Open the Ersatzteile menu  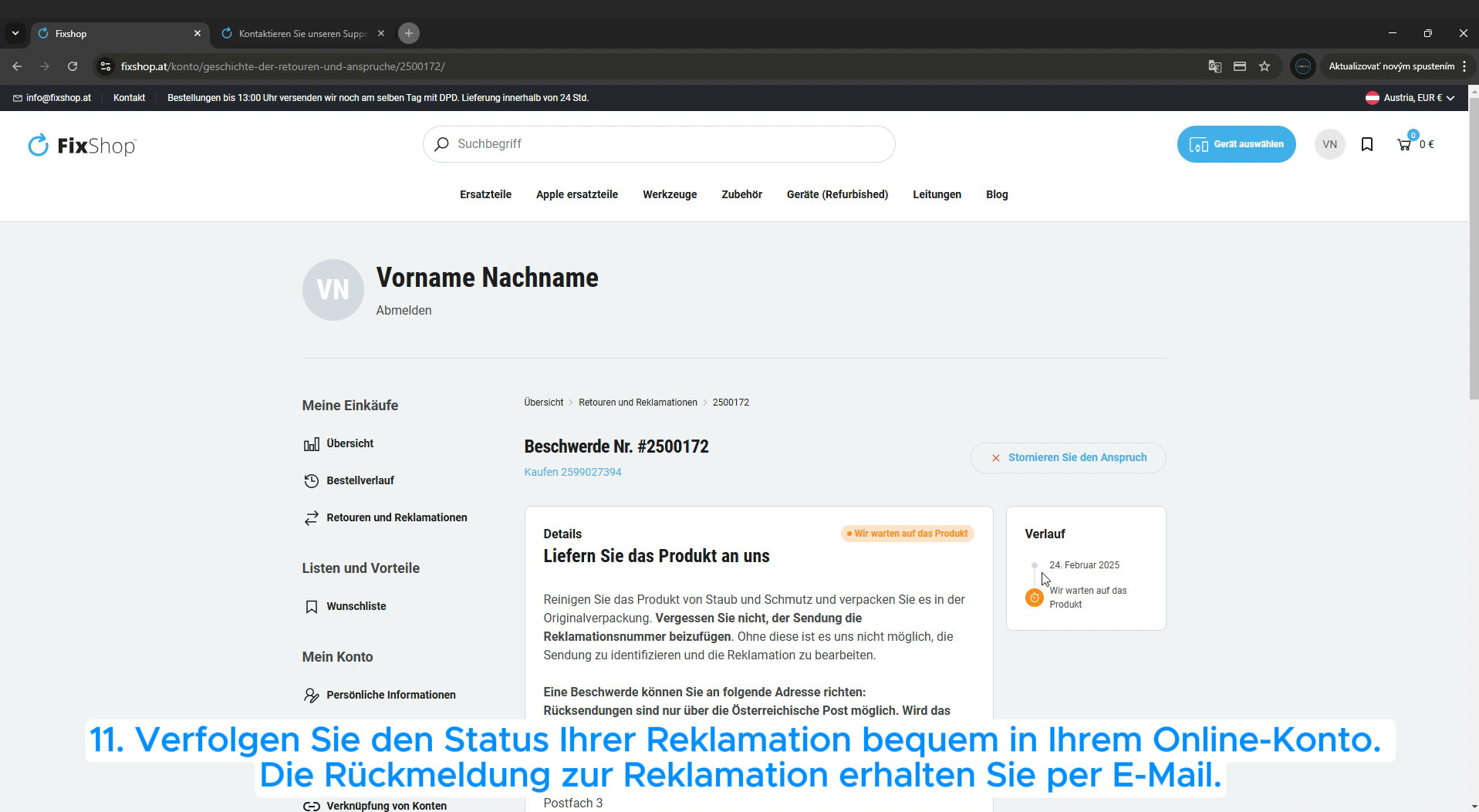tap(485, 194)
